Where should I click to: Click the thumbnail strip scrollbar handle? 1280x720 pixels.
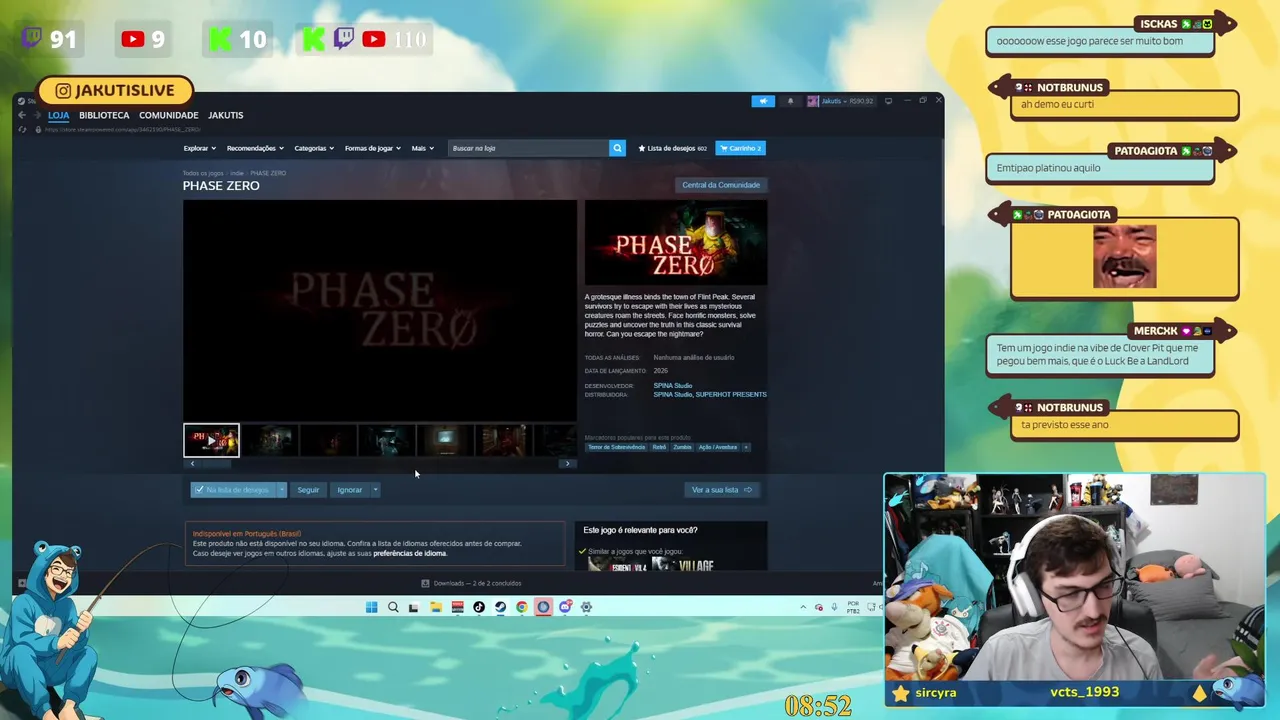point(217,464)
